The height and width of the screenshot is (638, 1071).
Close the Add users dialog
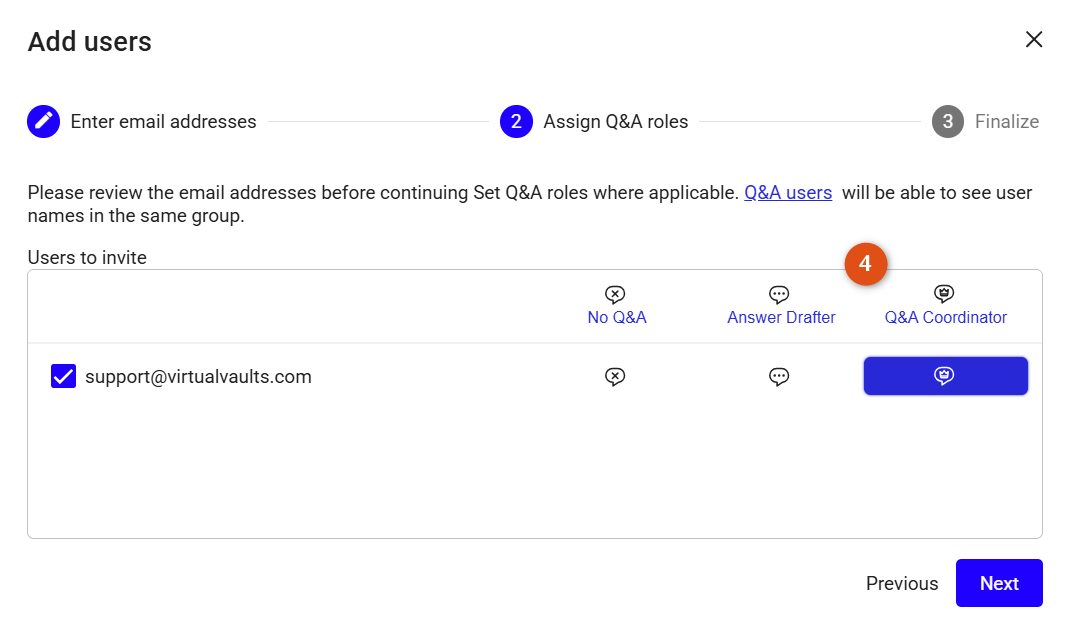[1033, 40]
